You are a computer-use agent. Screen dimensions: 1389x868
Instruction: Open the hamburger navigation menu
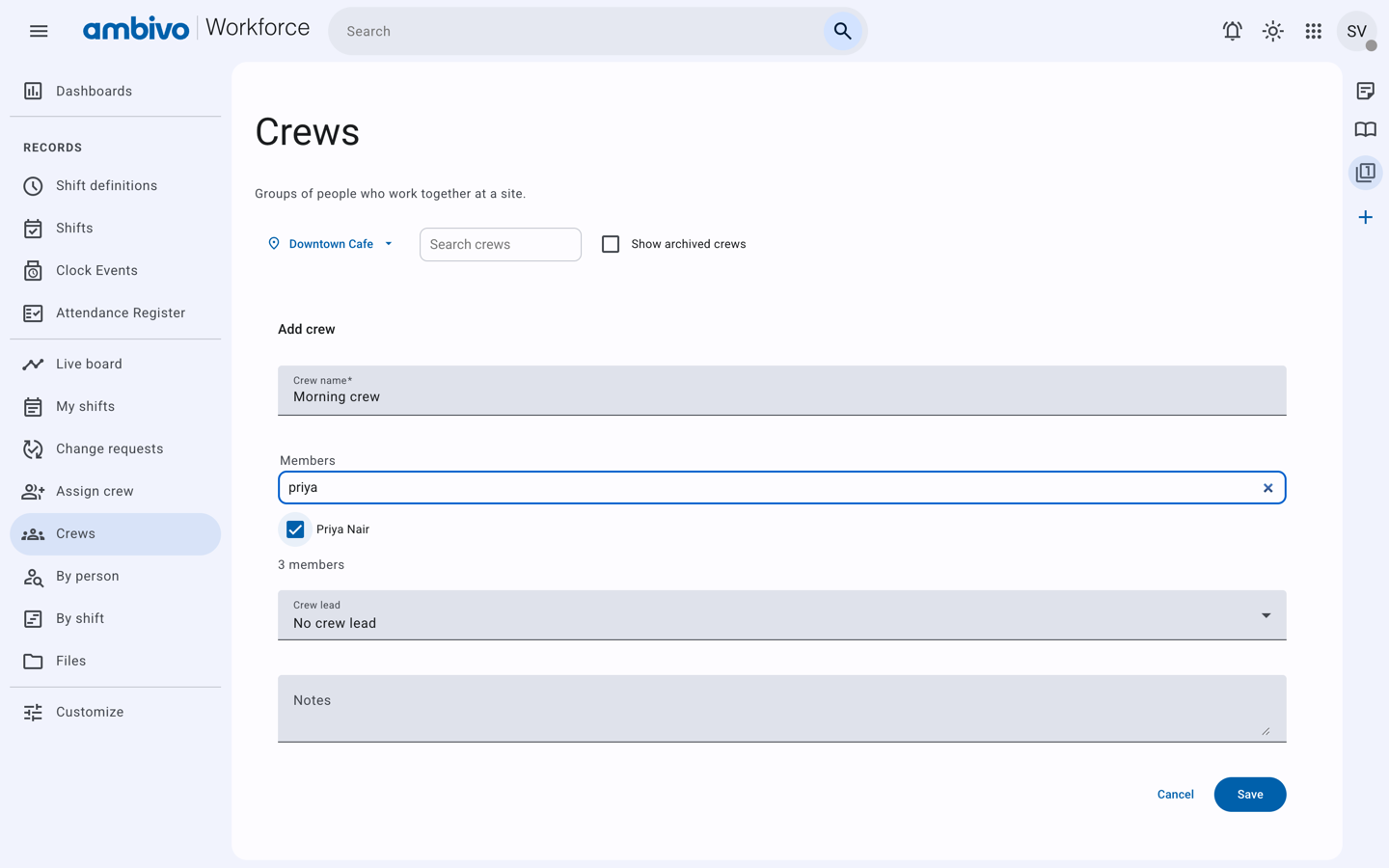pos(39,31)
